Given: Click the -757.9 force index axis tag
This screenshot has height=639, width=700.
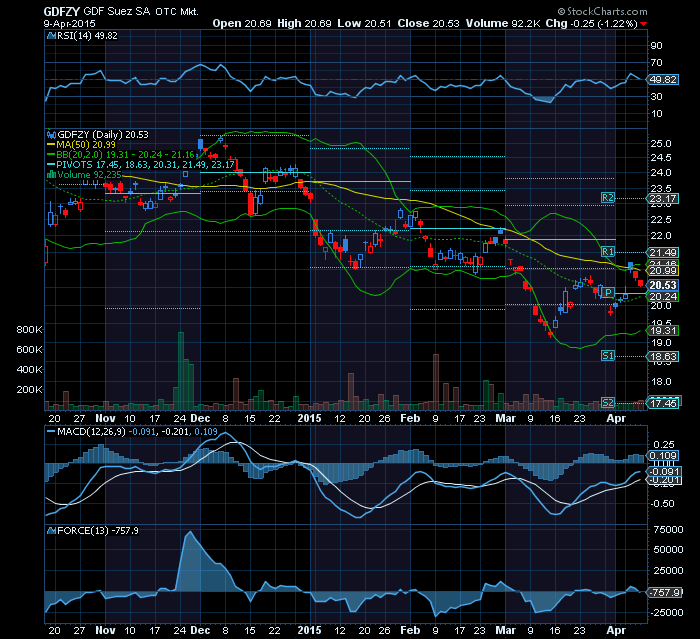Looking at the screenshot, I should 664,593.
